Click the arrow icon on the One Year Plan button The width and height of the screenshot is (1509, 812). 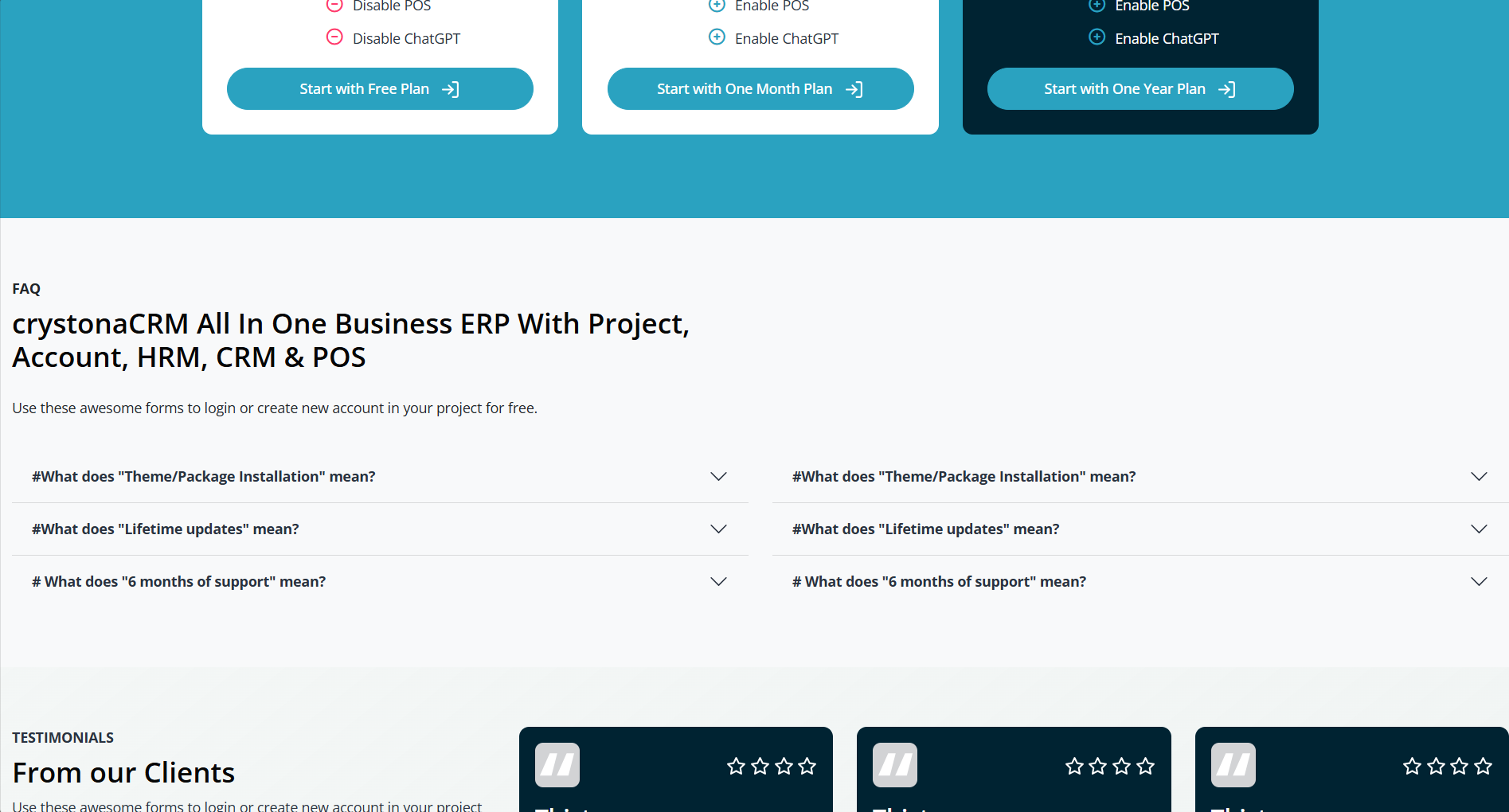[x=1227, y=89]
